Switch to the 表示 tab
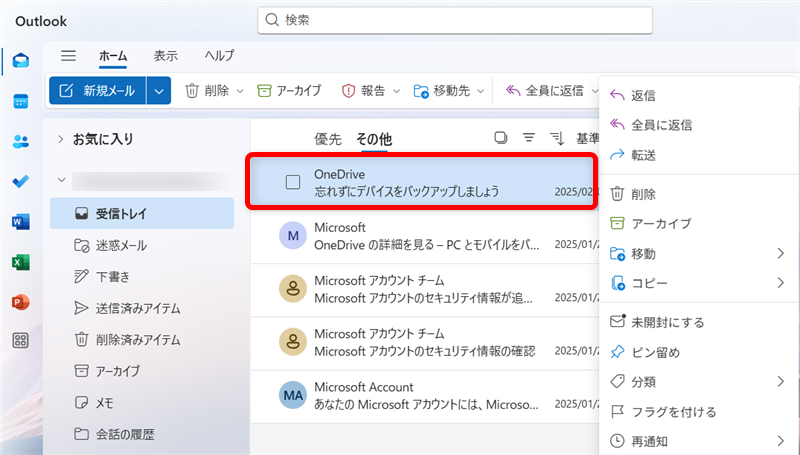This screenshot has width=800, height=455. click(x=166, y=56)
